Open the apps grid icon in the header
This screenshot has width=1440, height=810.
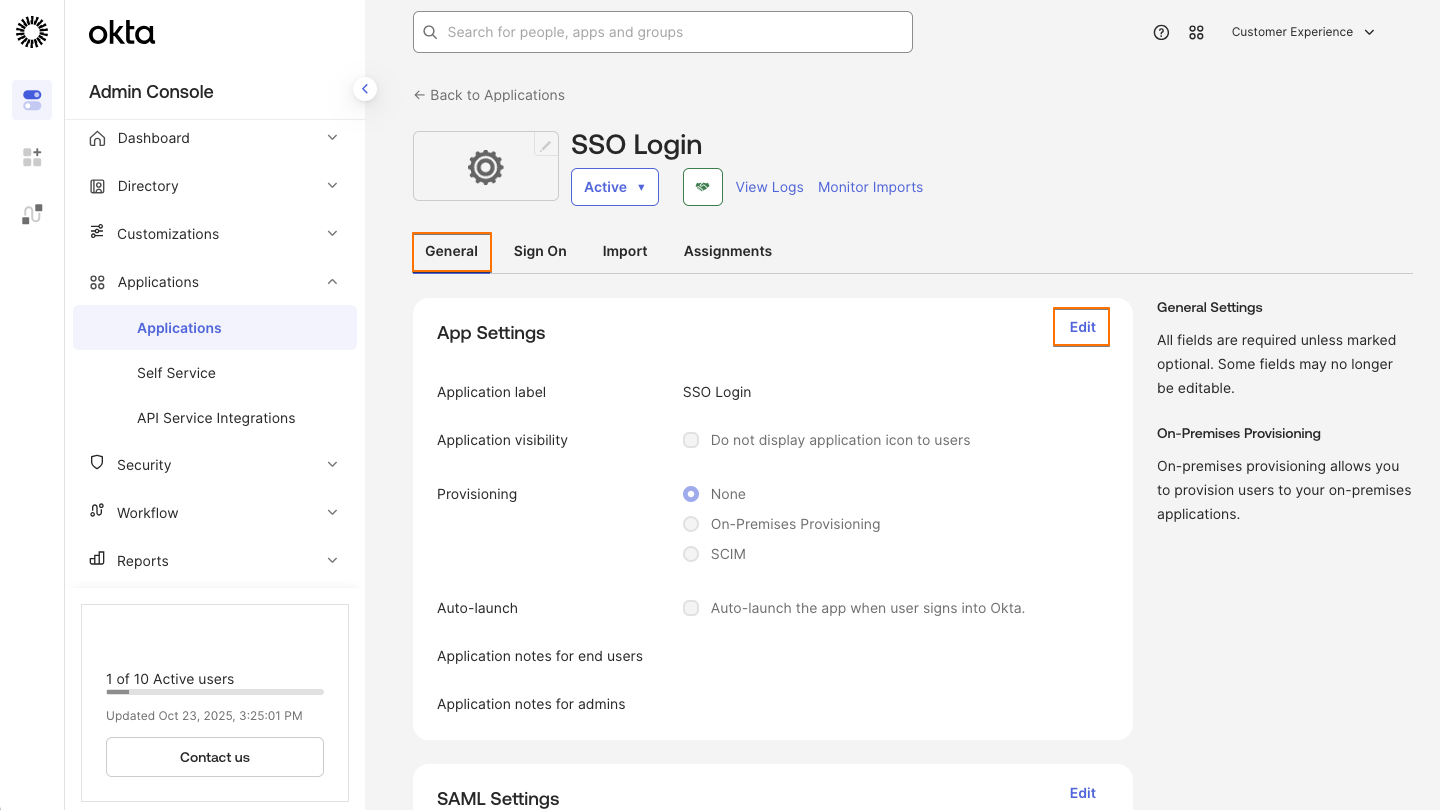(1196, 32)
